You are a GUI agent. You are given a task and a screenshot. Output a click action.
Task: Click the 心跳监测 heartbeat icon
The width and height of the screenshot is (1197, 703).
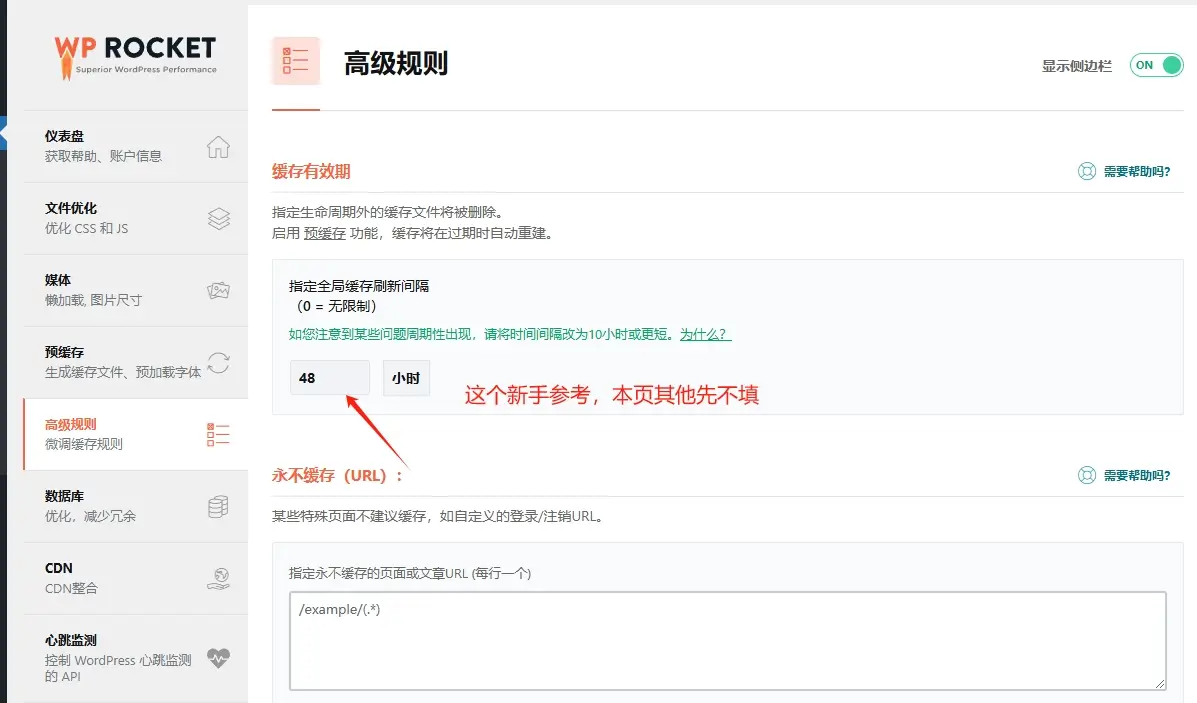point(218,658)
